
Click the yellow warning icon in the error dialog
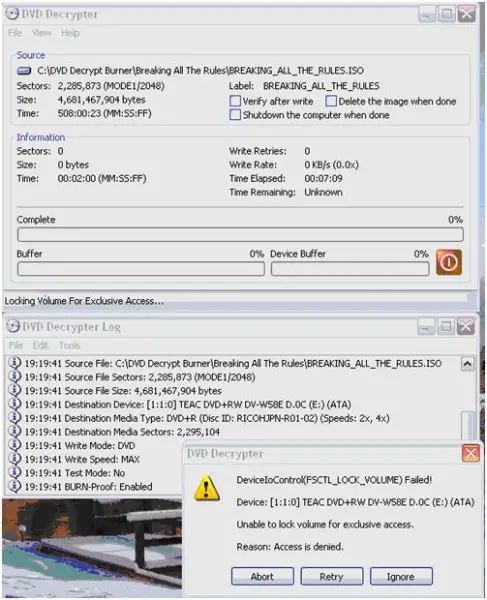(x=207, y=488)
